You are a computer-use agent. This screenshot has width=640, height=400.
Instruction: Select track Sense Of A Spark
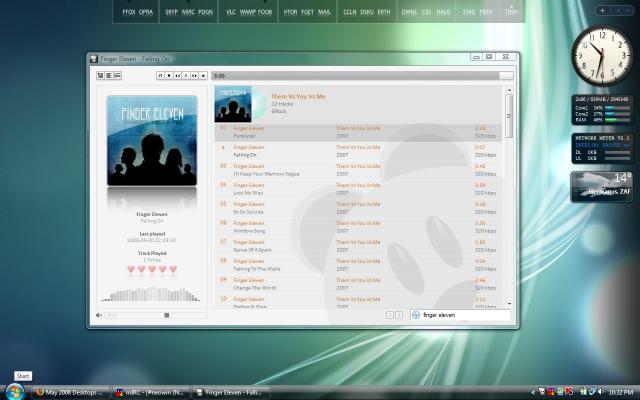pyautogui.click(x=358, y=246)
